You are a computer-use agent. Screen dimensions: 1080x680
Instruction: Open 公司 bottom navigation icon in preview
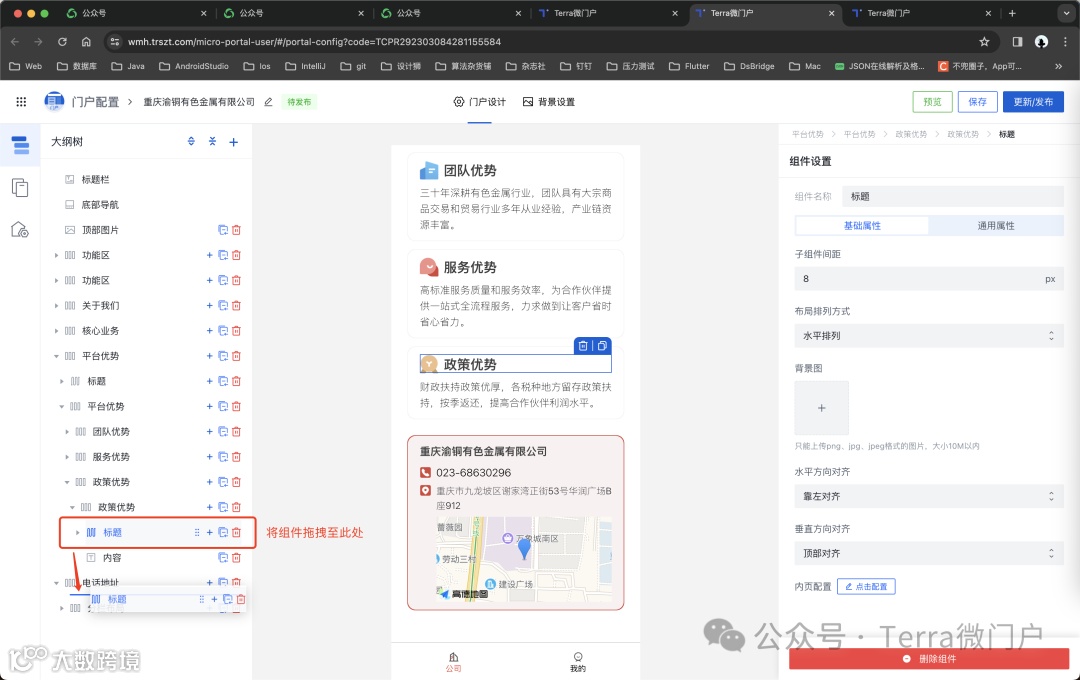[453, 661]
